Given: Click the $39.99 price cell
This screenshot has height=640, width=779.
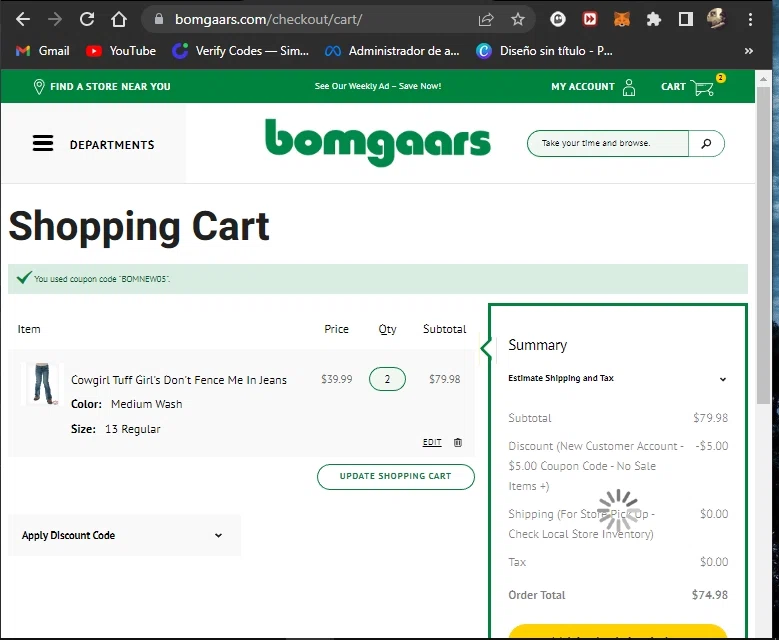Looking at the screenshot, I should click(336, 379).
